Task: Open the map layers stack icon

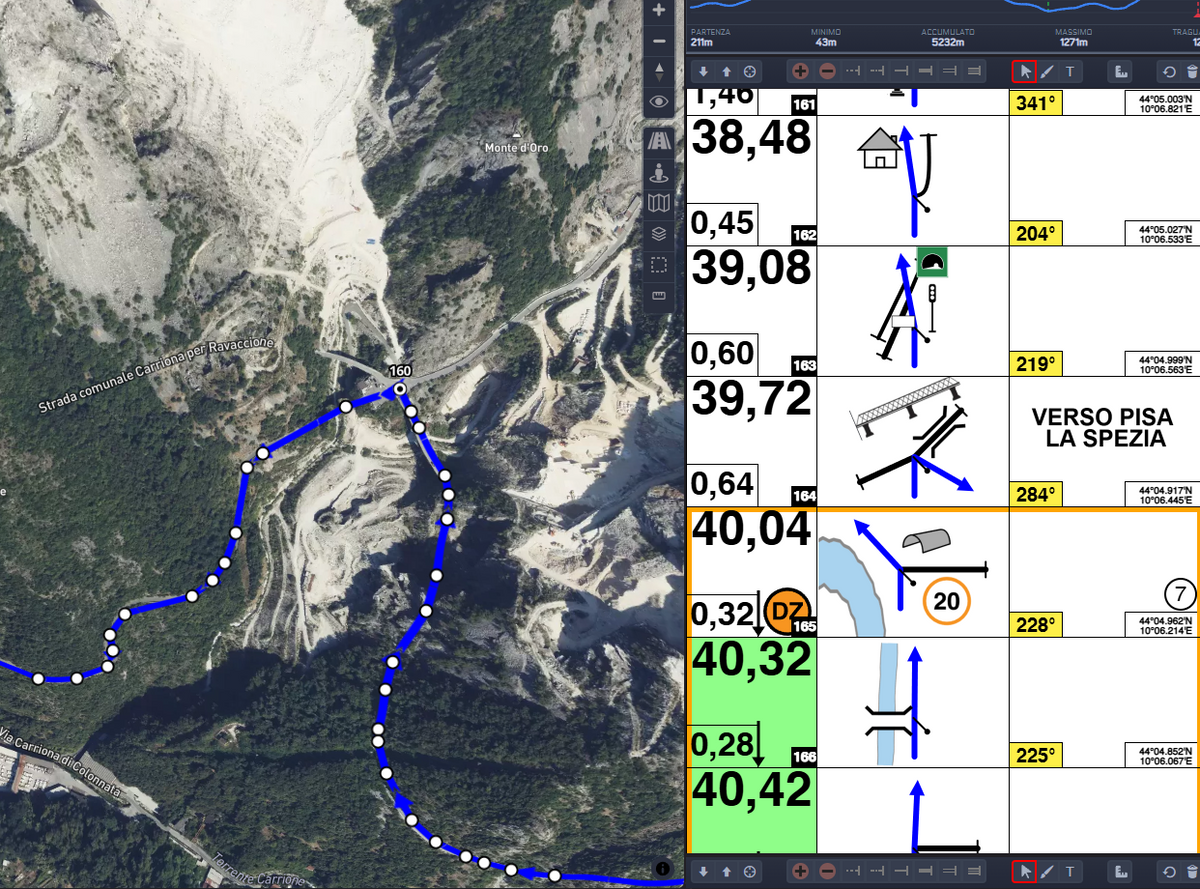Action: coord(659,234)
